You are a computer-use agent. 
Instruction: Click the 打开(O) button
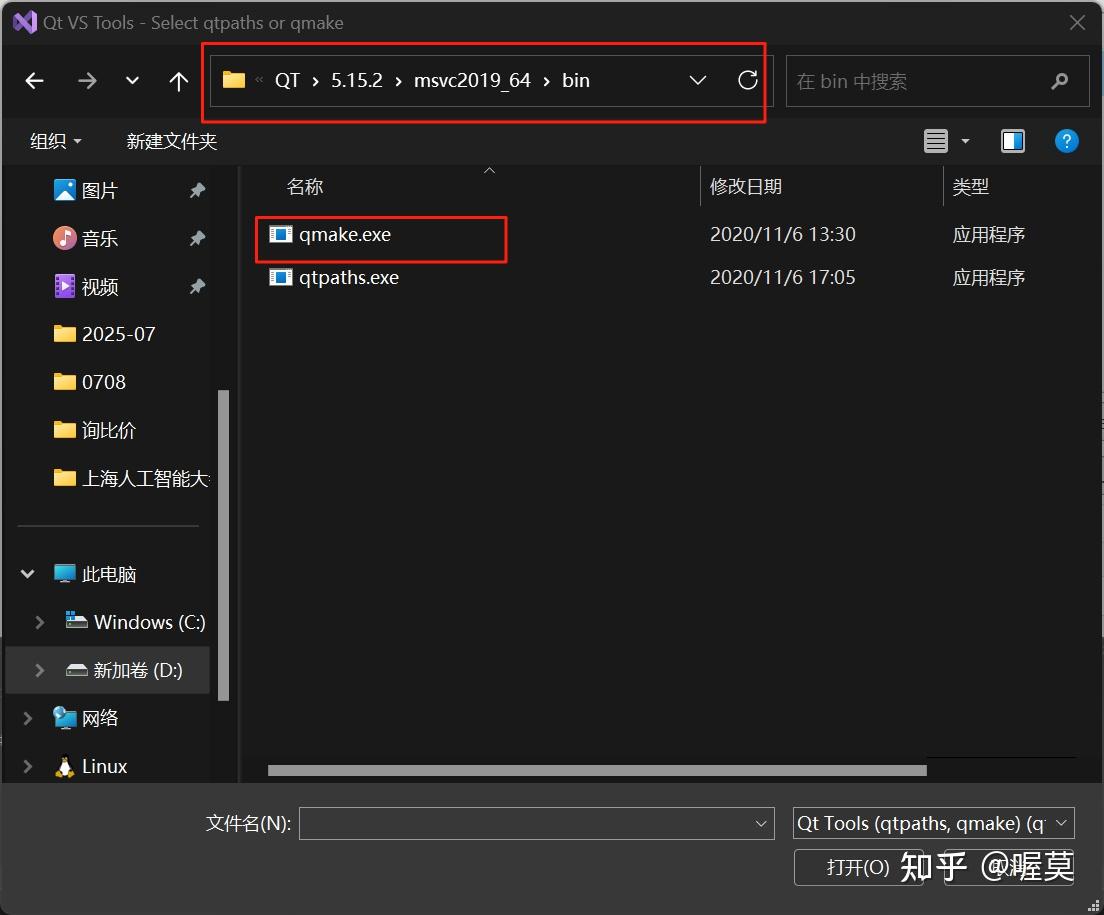point(858,868)
